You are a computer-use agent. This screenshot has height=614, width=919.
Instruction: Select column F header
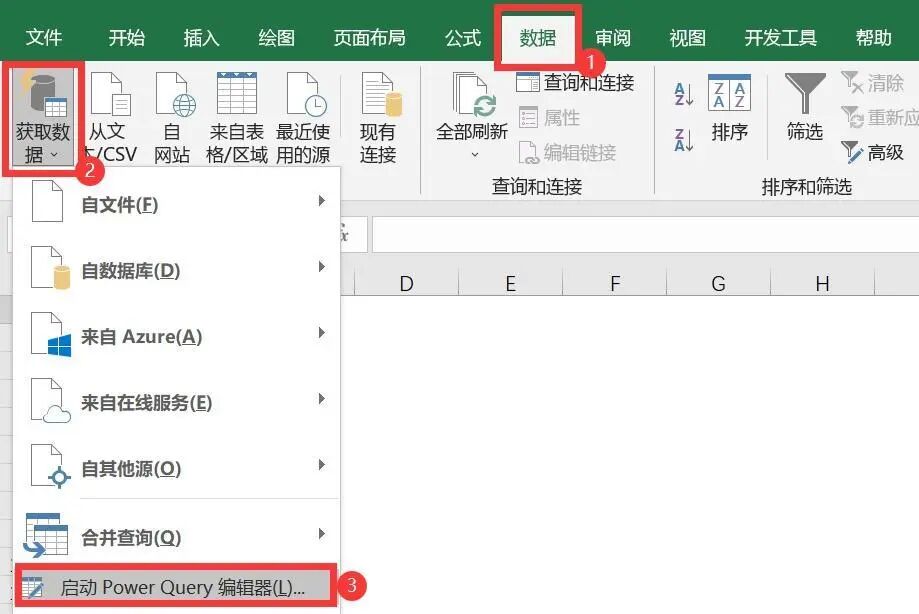point(614,284)
